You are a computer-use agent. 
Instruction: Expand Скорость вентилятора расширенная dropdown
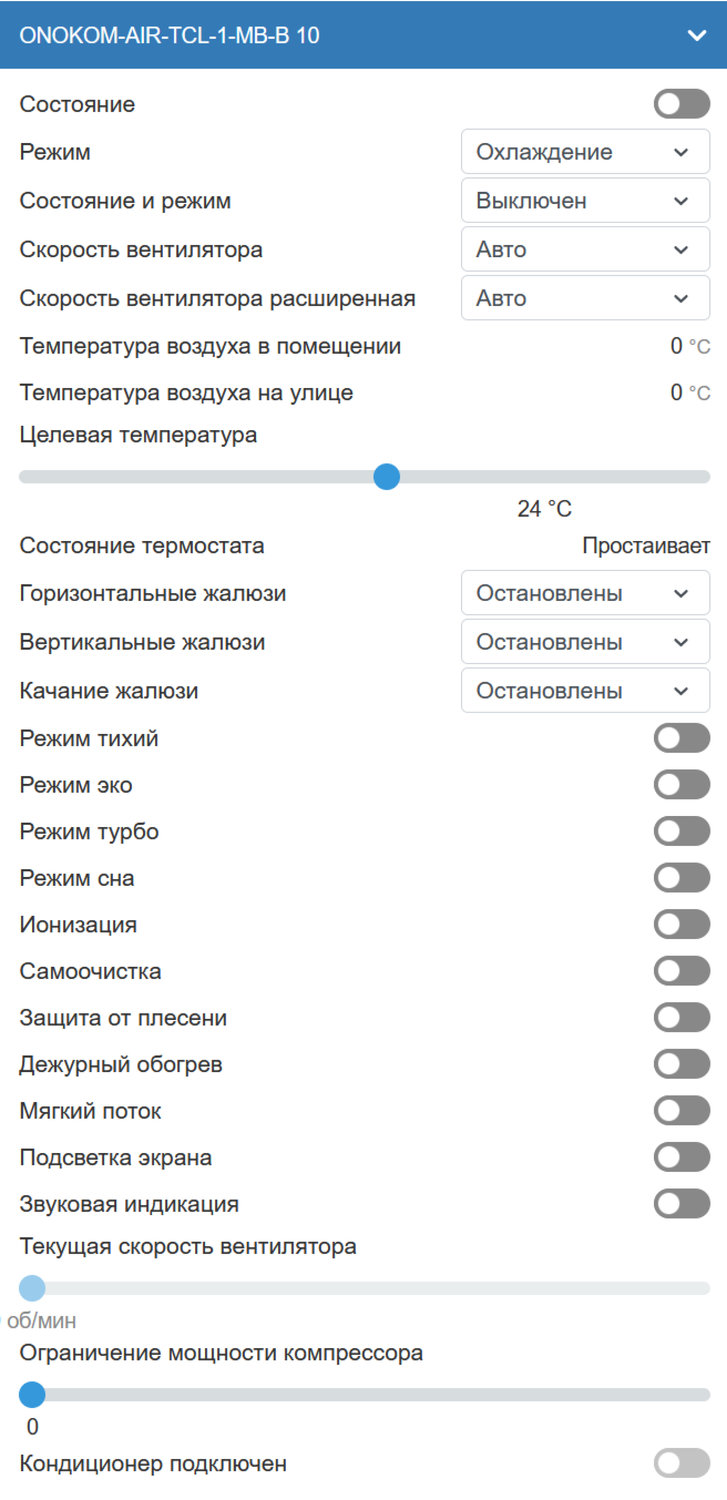[x=585, y=298]
